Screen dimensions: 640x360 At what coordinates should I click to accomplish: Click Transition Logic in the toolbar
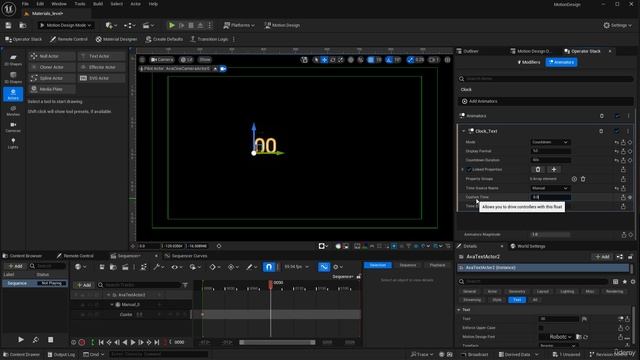pyautogui.click(x=209, y=39)
